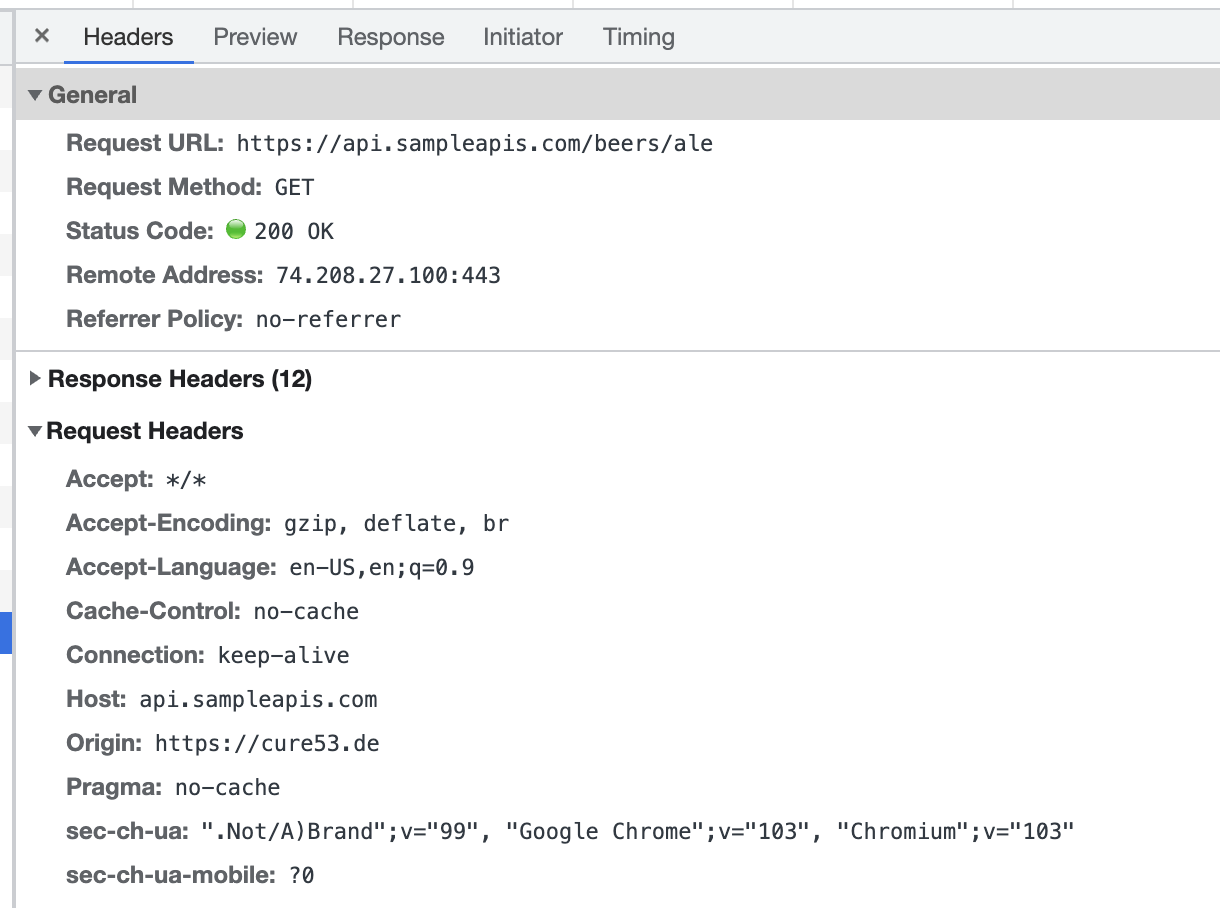Close the request details panel
This screenshot has width=1220, height=908.
click(41, 36)
